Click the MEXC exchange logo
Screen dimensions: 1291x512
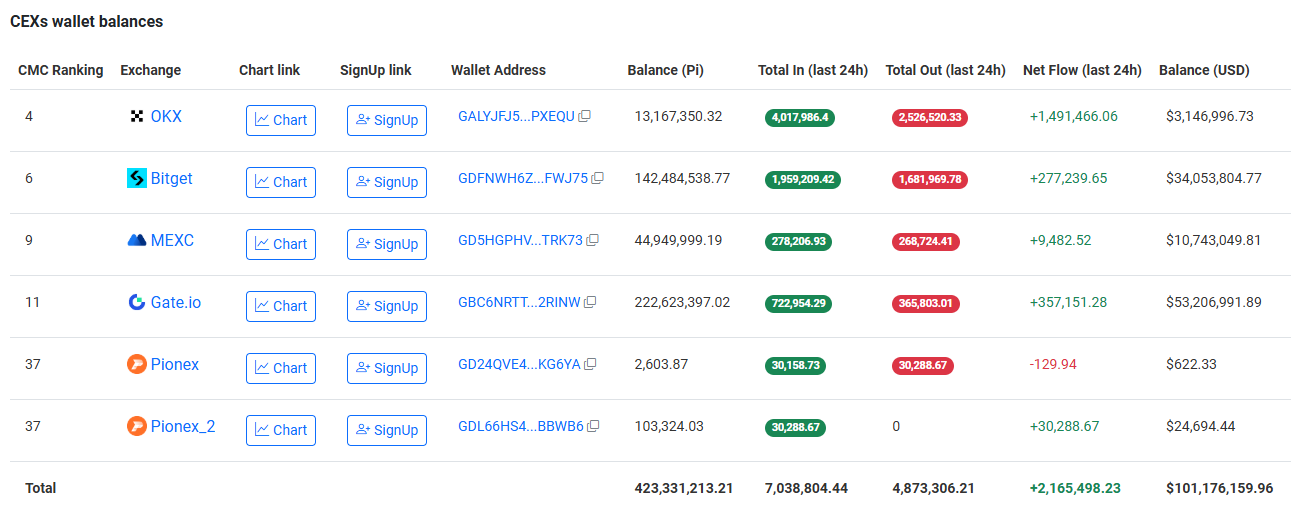point(137,240)
